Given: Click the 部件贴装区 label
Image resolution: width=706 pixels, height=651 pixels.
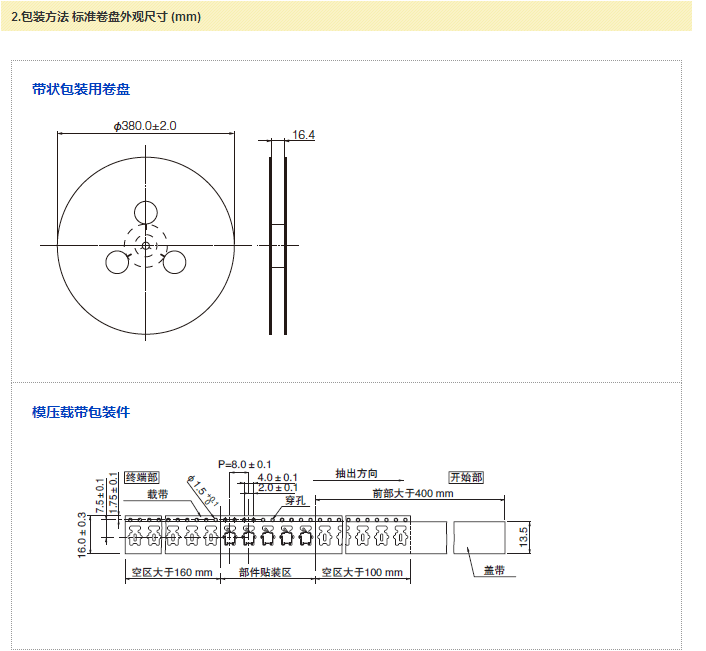Looking at the screenshot, I should [265, 573].
